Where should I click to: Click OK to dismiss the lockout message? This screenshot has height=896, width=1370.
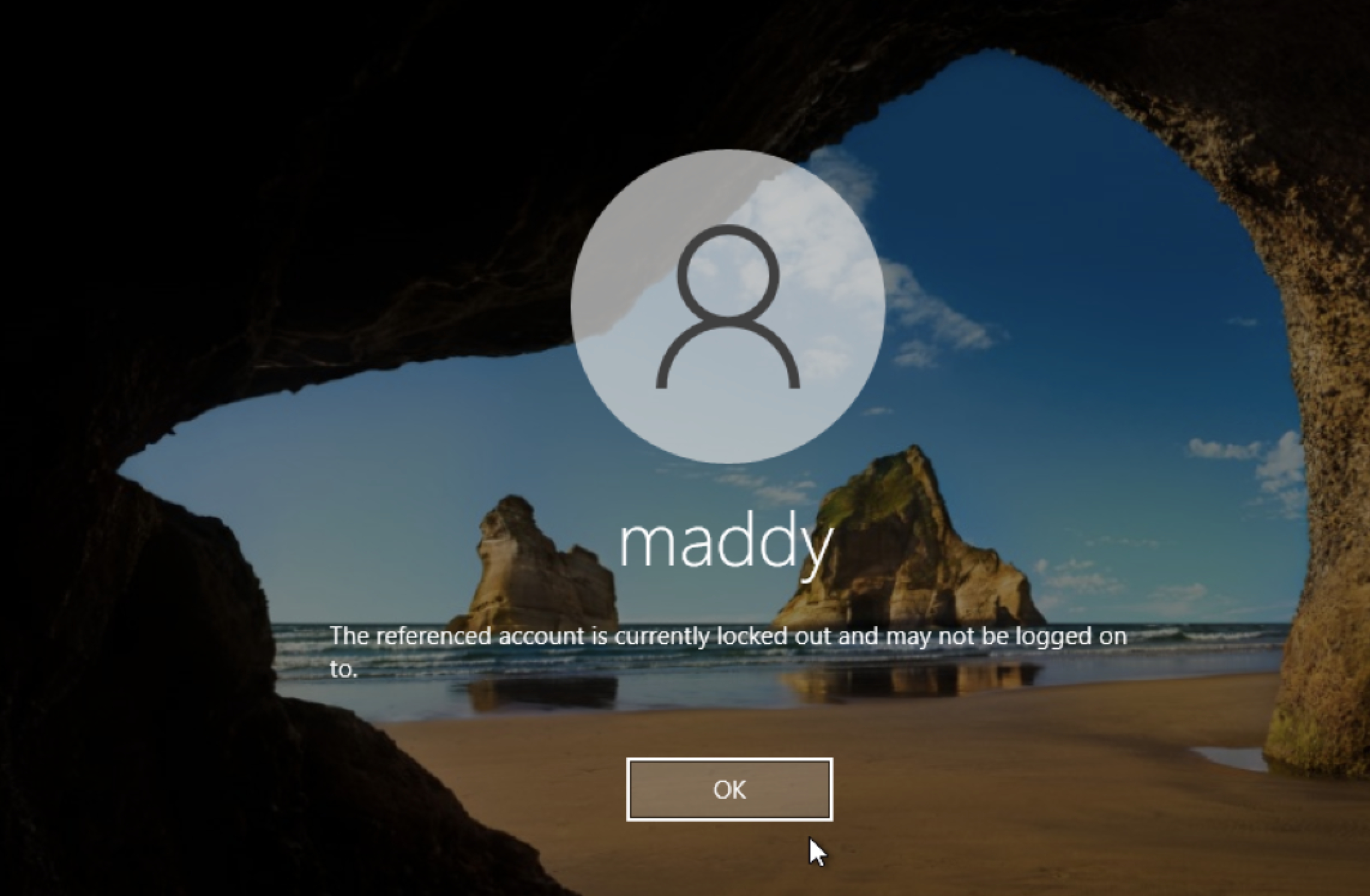(729, 789)
